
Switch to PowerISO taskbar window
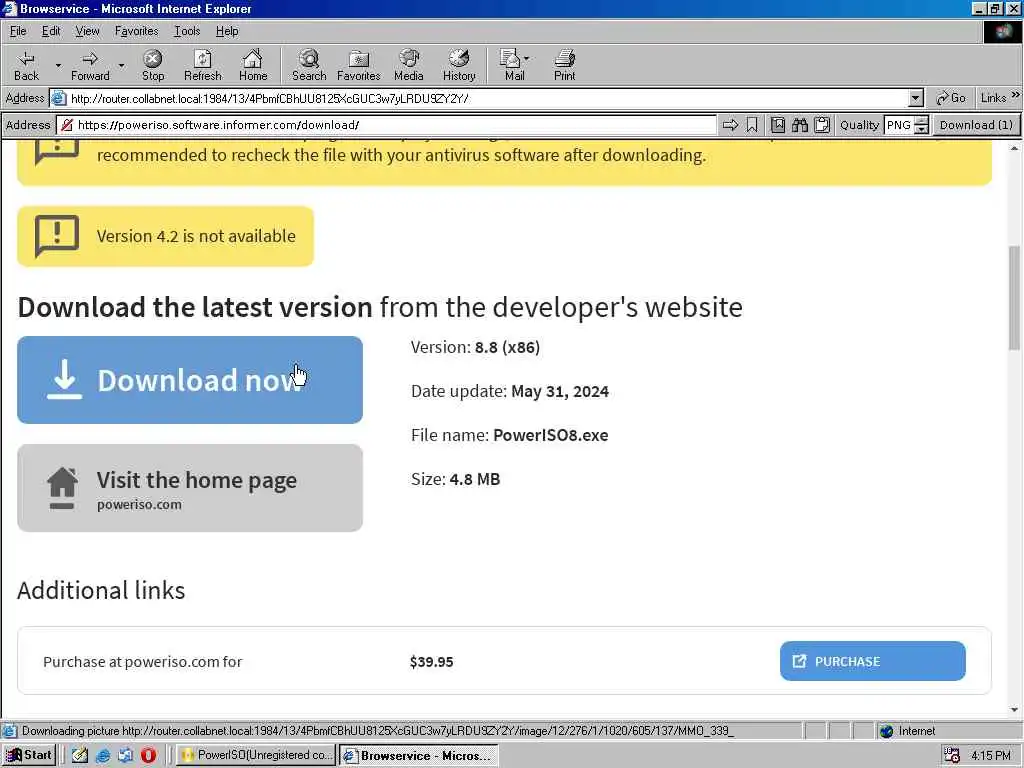click(x=256, y=756)
